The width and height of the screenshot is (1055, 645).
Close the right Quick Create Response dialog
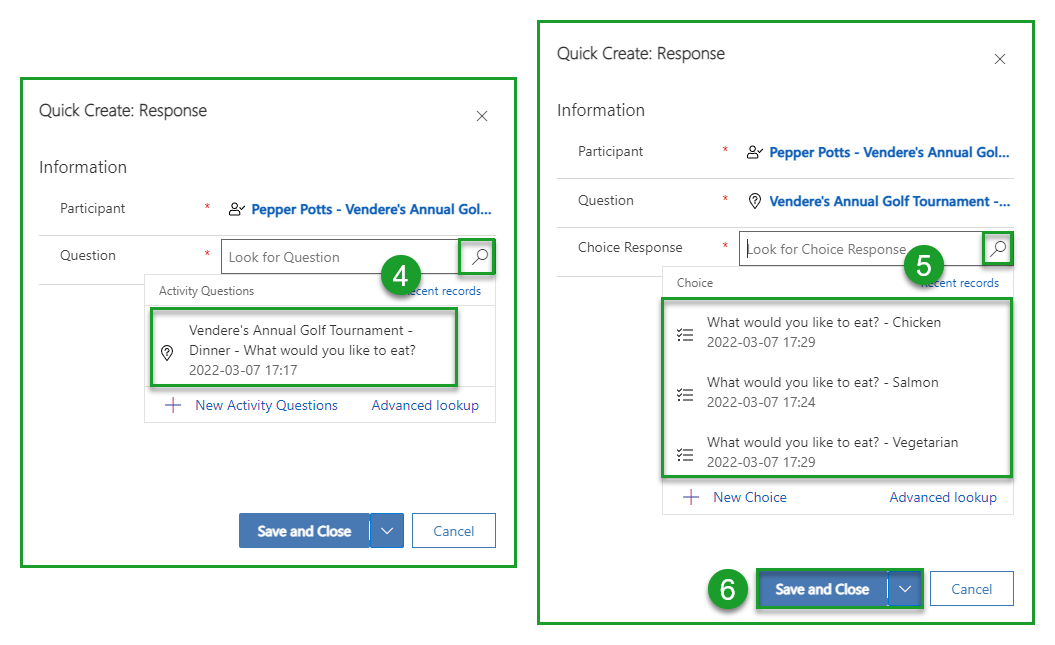pyautogui.click(x=1000, y=59)
